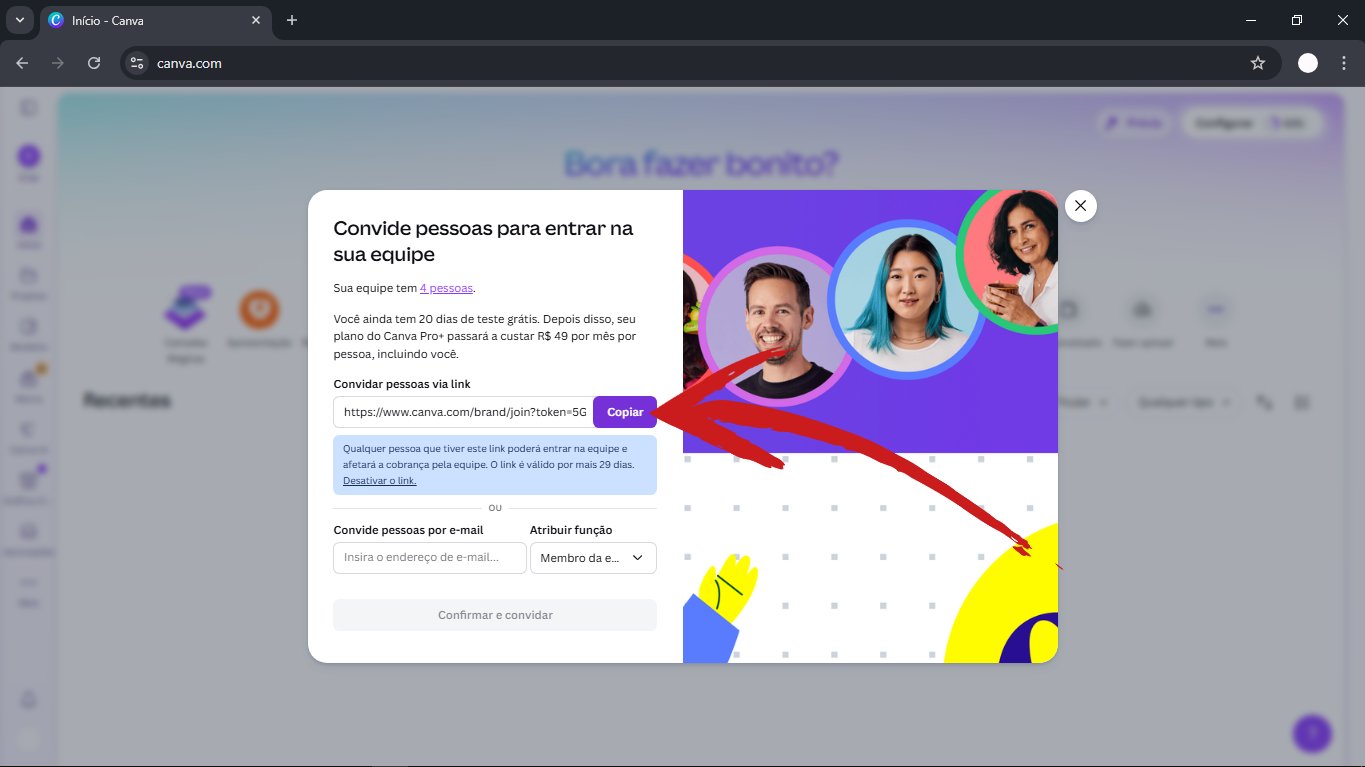This screenshot has width=1365, height=767.
Task: Minimize the browser window
Action: click(x=1250, y=20)
